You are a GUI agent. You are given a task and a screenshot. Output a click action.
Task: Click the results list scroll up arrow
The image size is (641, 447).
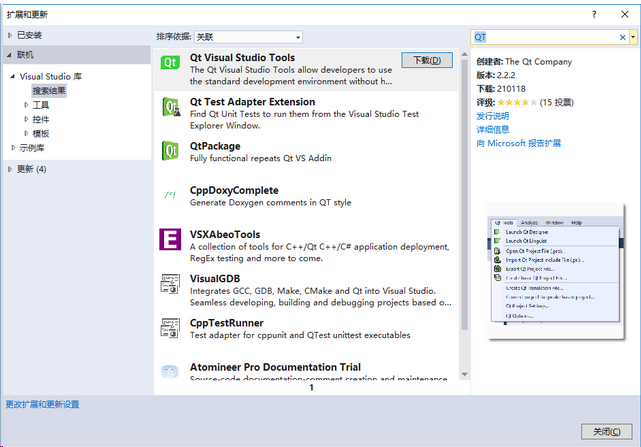tap(464, 54)
